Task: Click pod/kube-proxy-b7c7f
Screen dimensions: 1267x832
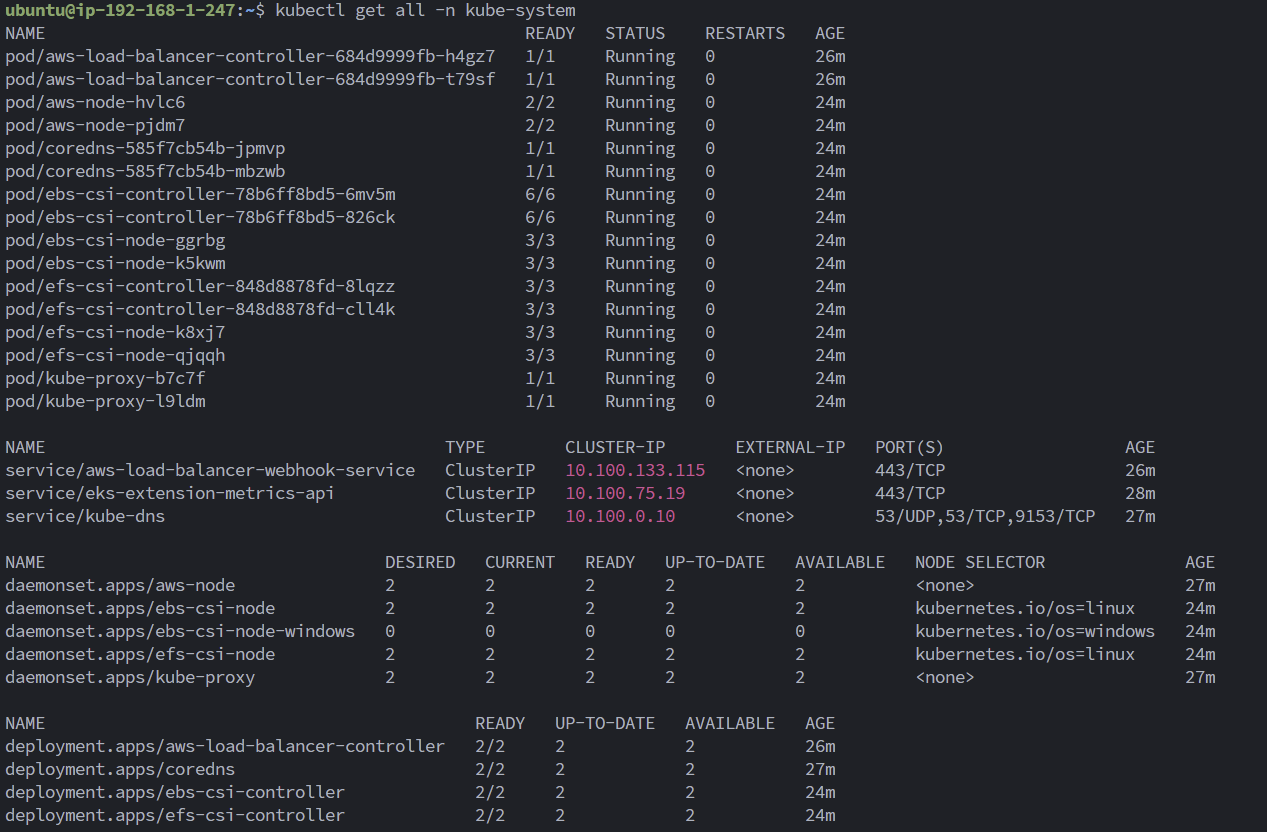Action: click(105, 378)
